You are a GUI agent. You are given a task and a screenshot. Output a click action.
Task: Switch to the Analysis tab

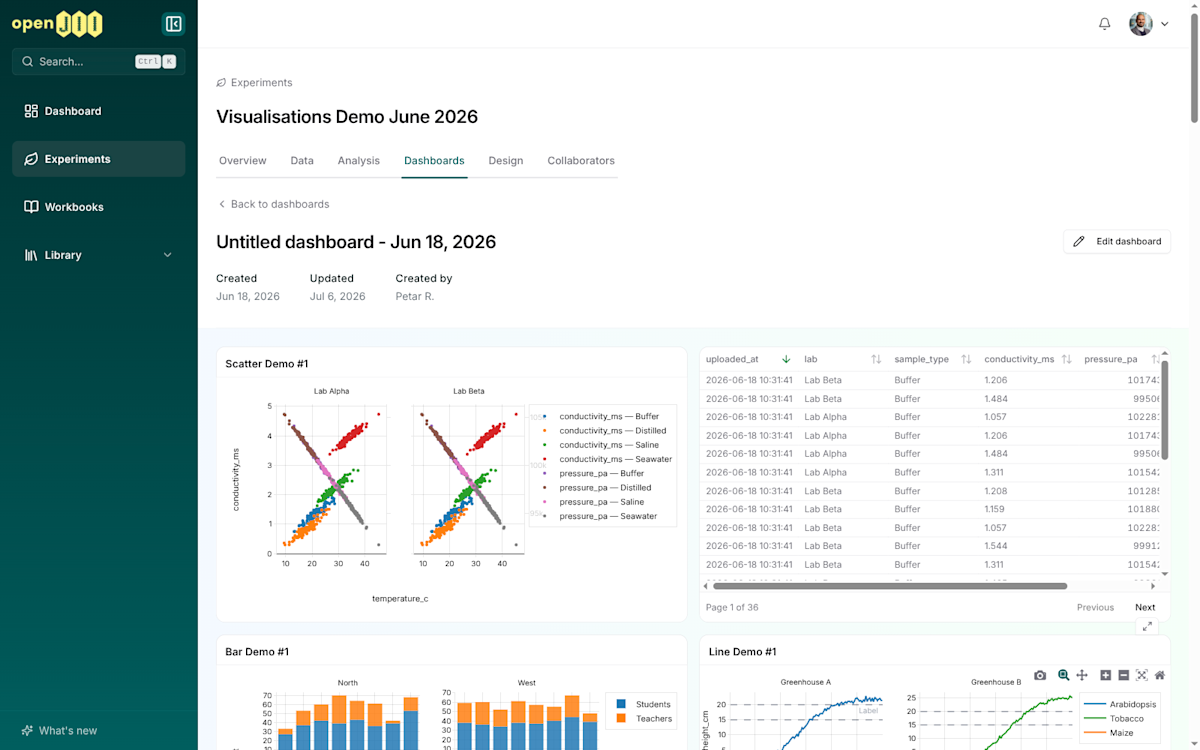coord(359,161)
